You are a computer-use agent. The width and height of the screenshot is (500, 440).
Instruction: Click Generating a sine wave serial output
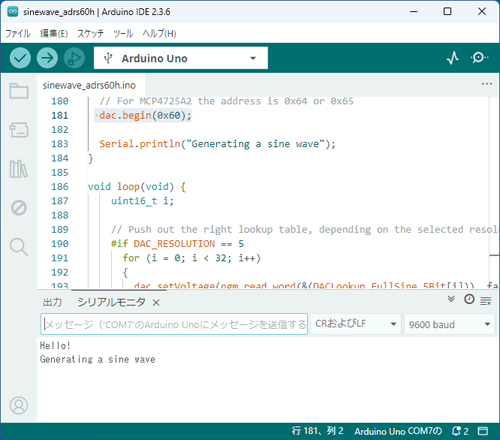tap(97, 359)
